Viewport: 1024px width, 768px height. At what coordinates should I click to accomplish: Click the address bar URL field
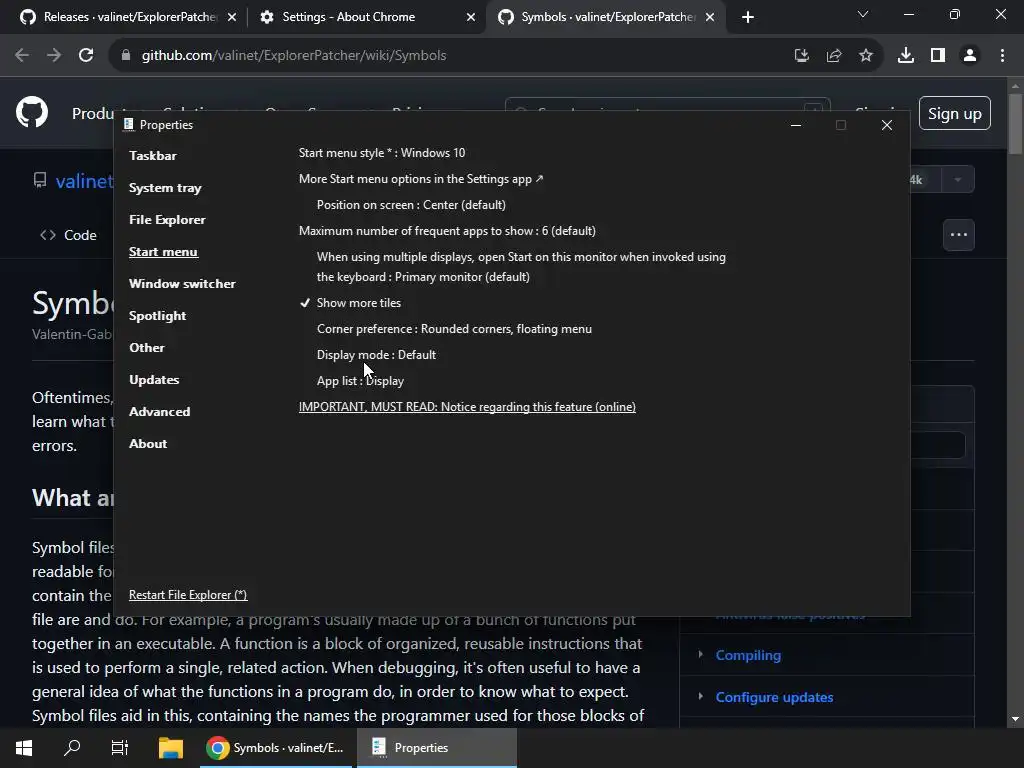(x=451, y=56)
